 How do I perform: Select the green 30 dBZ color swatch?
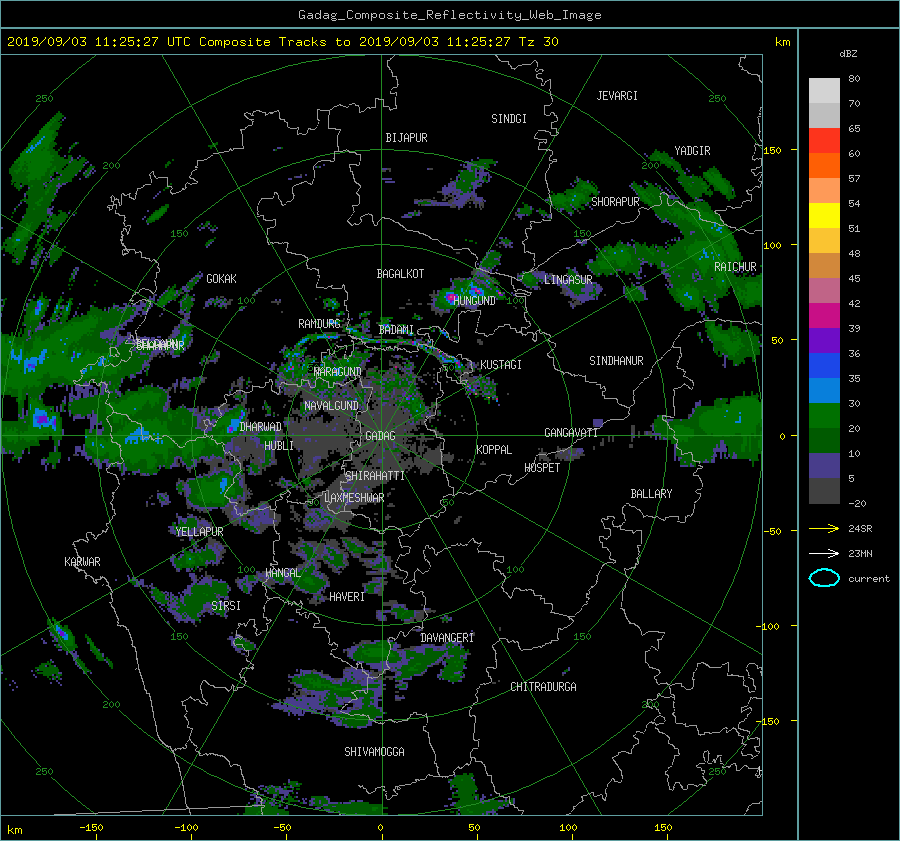824,415
